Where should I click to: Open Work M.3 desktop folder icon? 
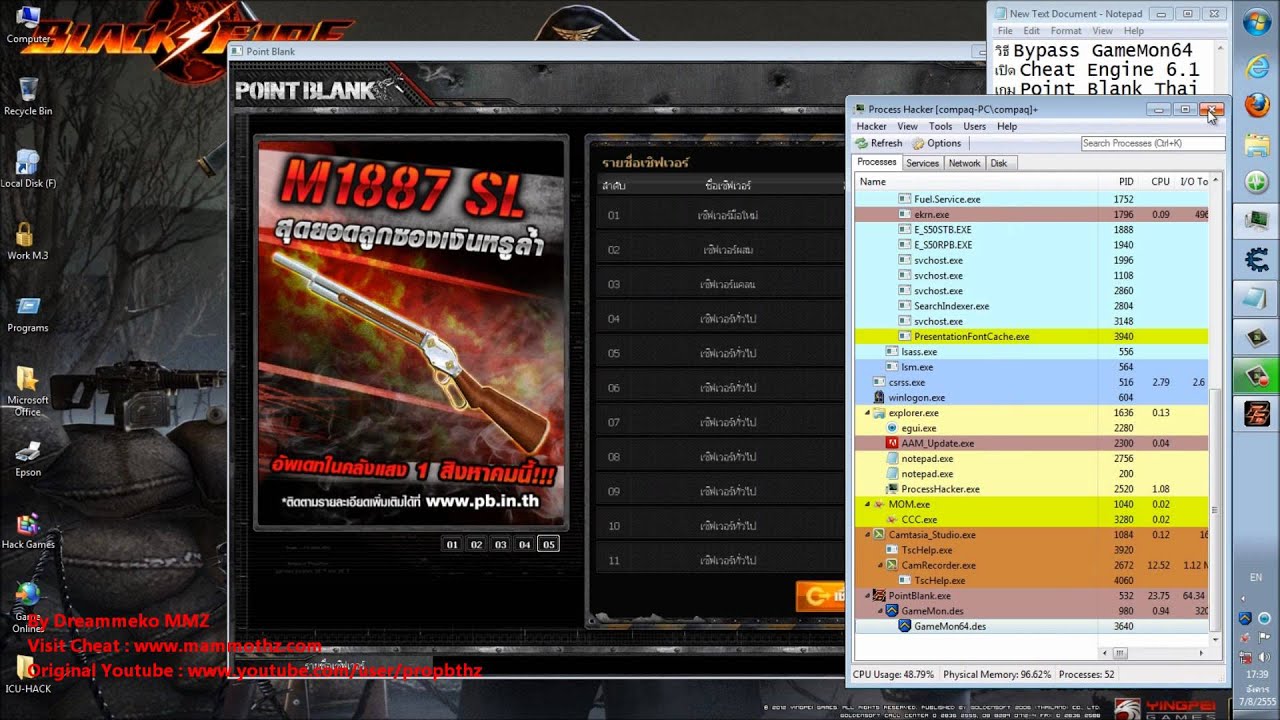coord(28,241)
